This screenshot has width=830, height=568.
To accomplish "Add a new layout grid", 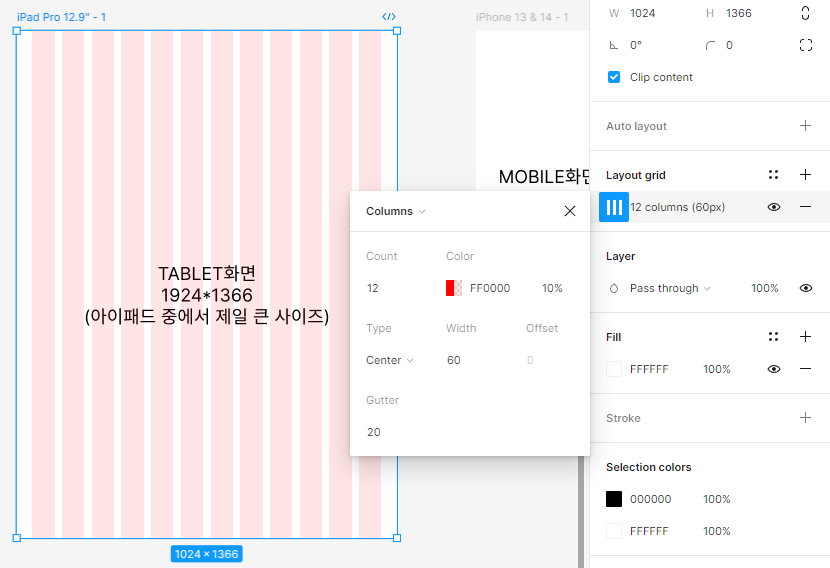I will [x=805, y=175].
